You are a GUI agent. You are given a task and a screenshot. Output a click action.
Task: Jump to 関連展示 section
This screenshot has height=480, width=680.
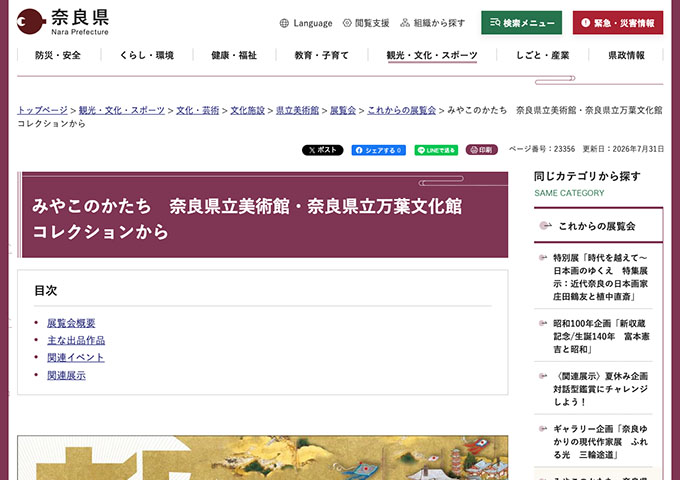(x=66, y=376)
